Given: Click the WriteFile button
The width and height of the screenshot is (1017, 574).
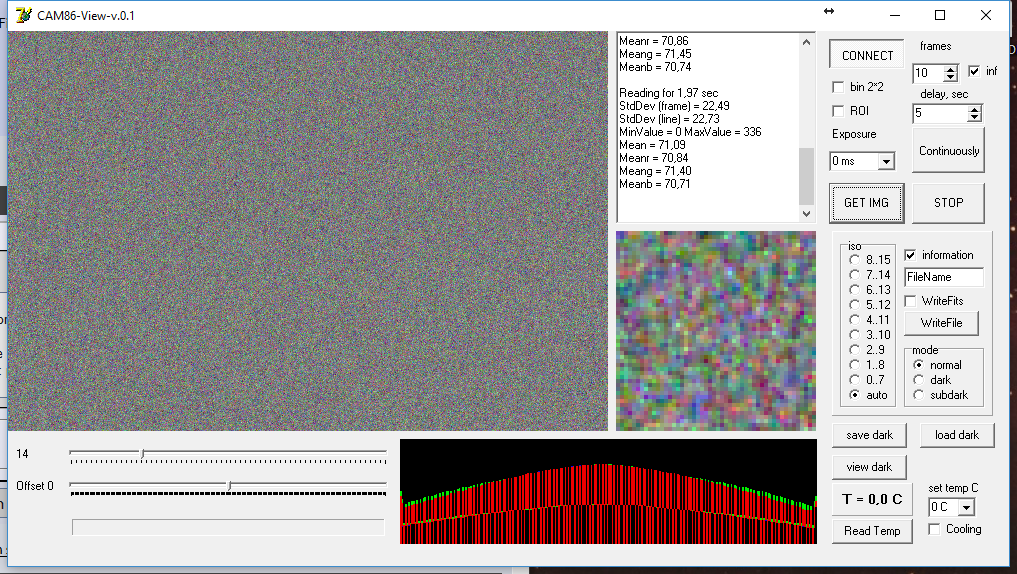Looking at the screenshot, I should 941,323.
